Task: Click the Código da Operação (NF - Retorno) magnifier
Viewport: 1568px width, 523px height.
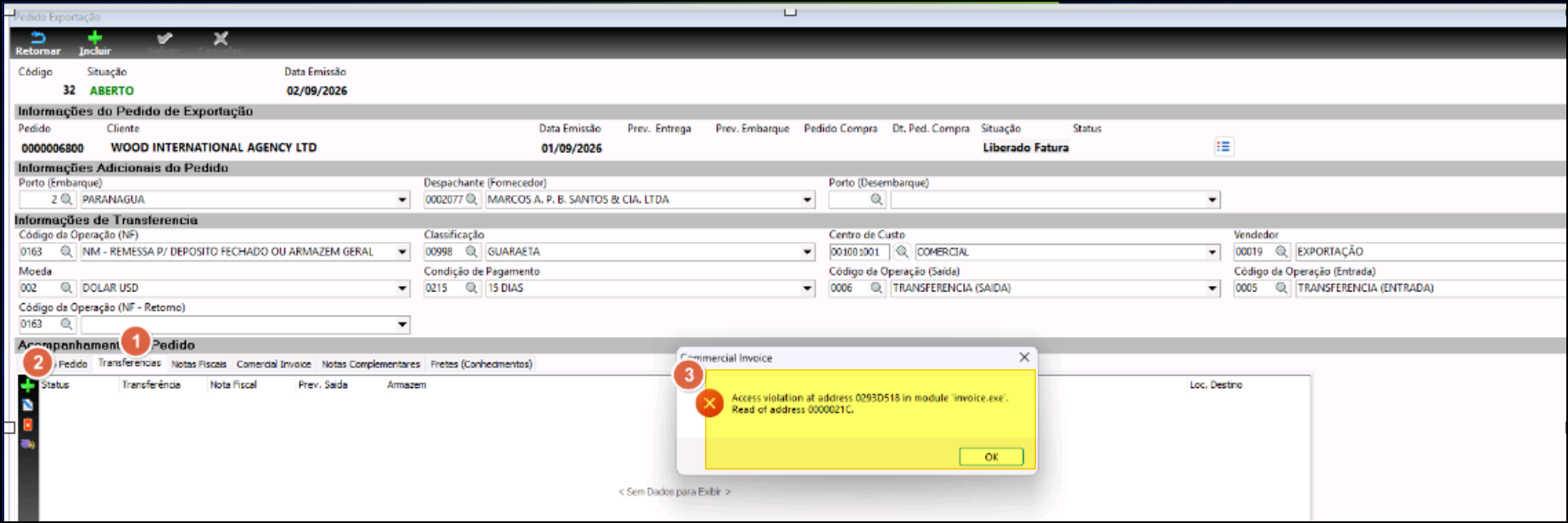Action: click(66, 324)
